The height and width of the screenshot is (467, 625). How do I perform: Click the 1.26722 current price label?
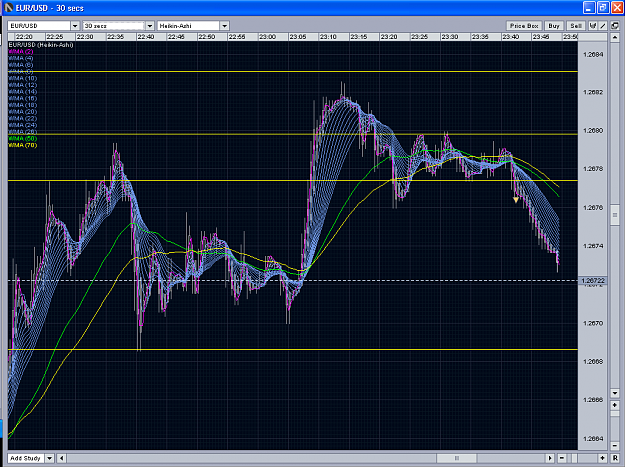point(593,281)
